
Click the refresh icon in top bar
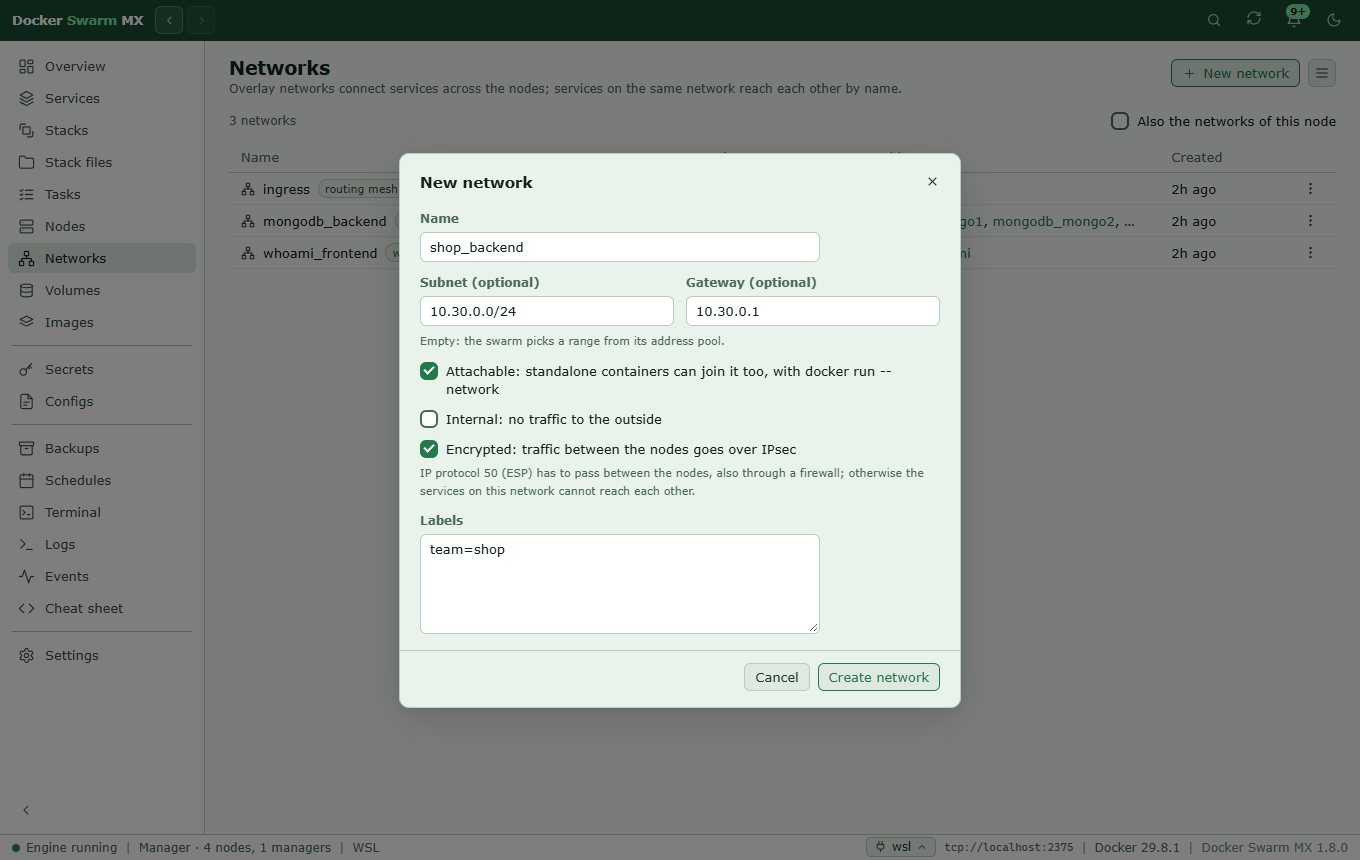coord(1254,20)
